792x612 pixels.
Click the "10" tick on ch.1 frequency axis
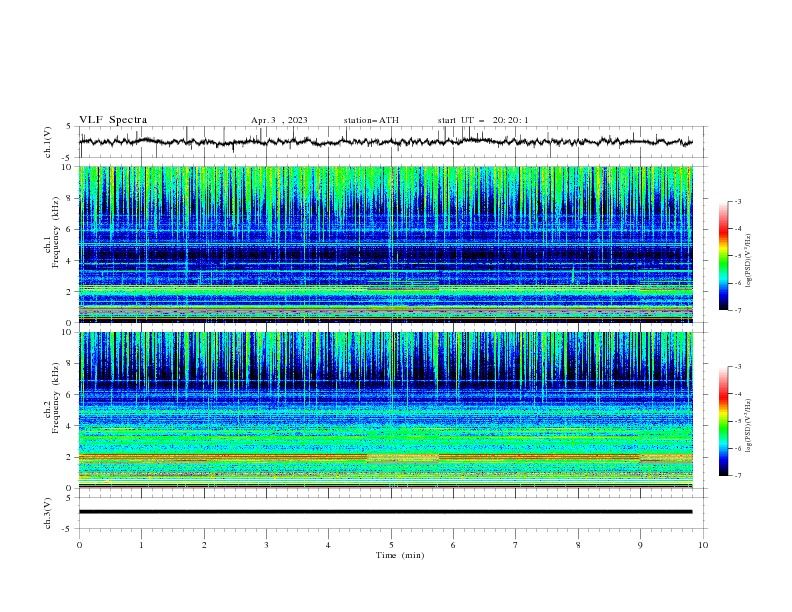click(67, 167)
